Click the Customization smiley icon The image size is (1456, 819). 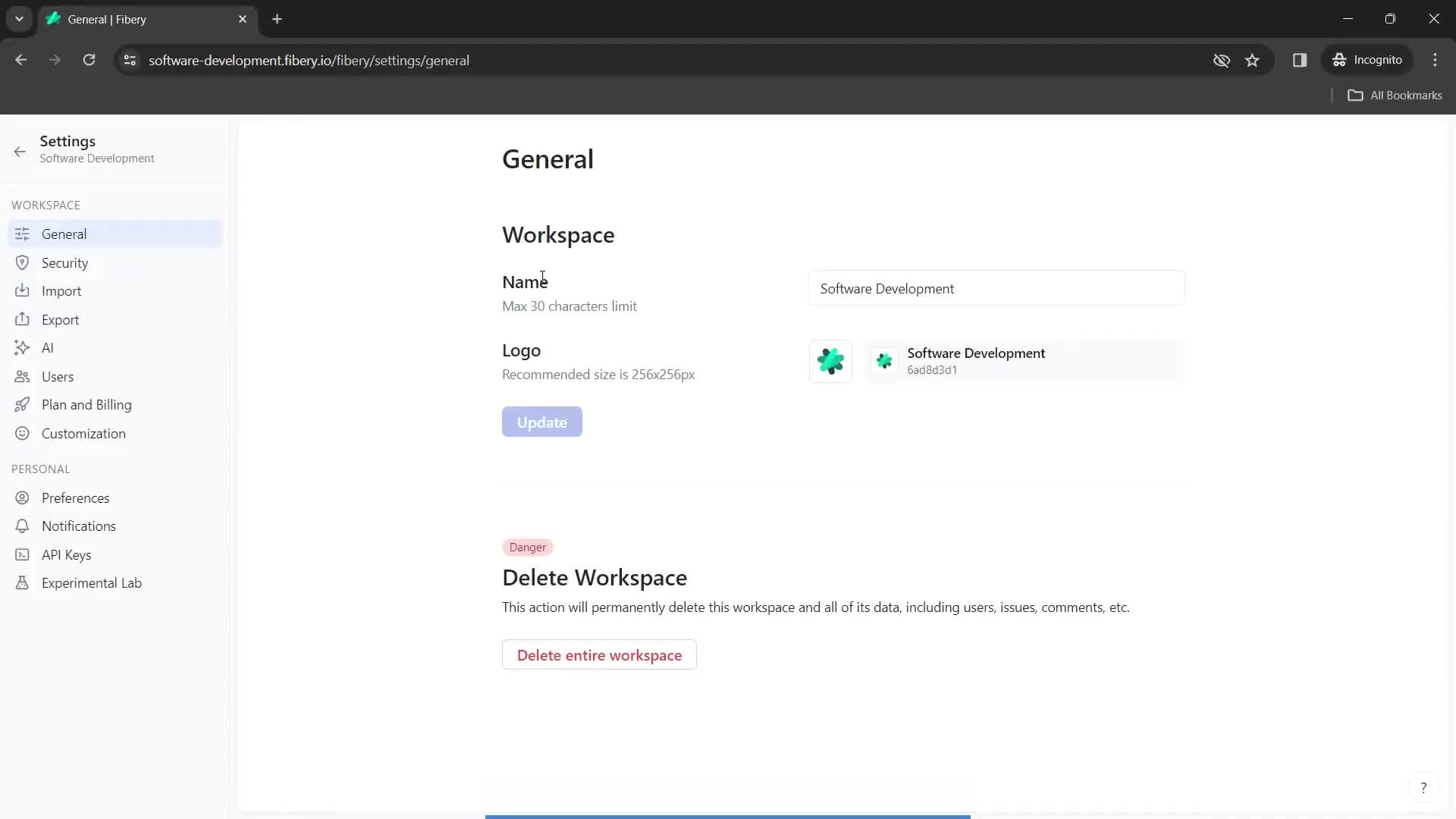tap(22, 433)
